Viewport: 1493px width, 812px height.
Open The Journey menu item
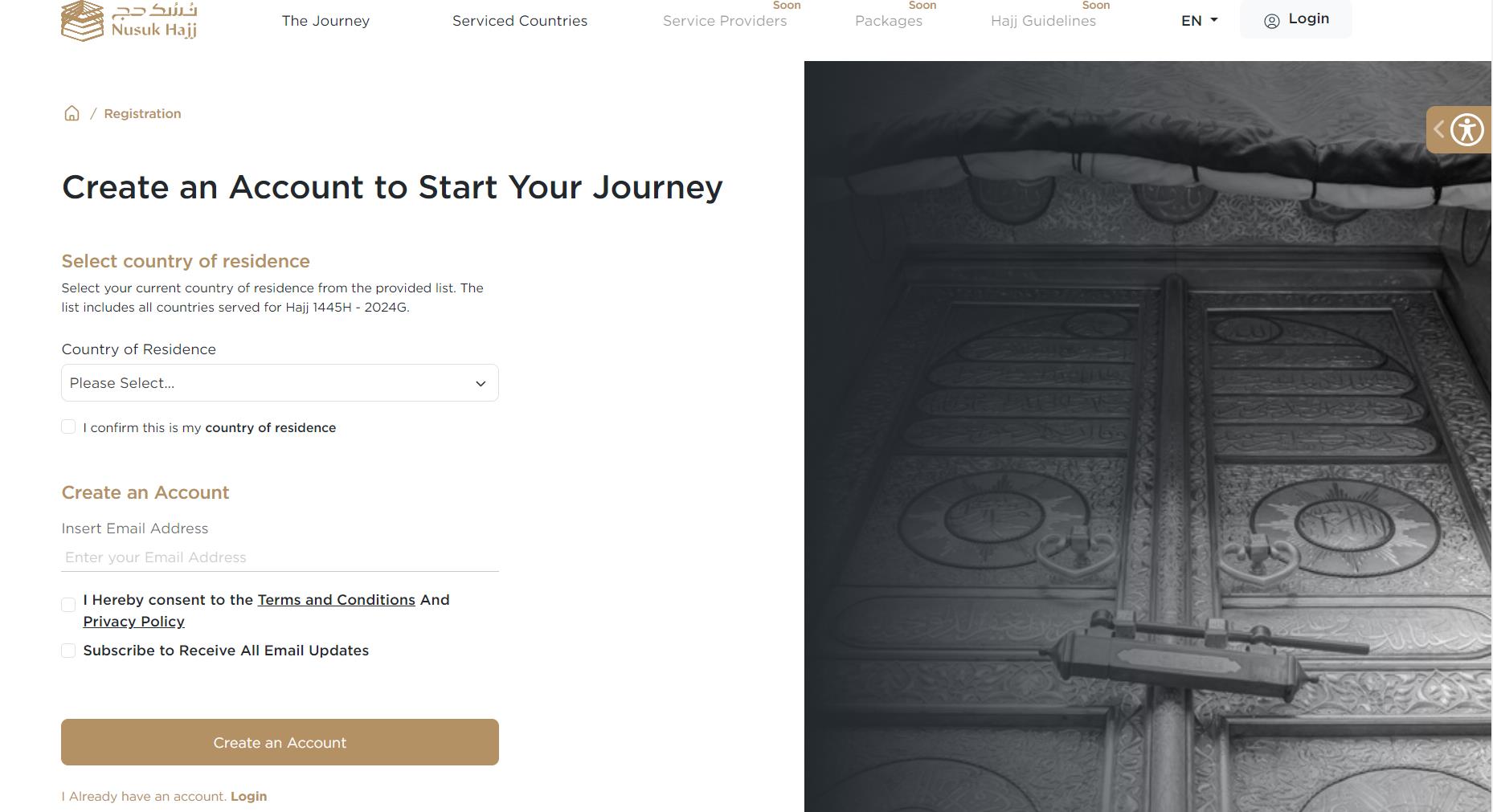(x=325, y=21)
